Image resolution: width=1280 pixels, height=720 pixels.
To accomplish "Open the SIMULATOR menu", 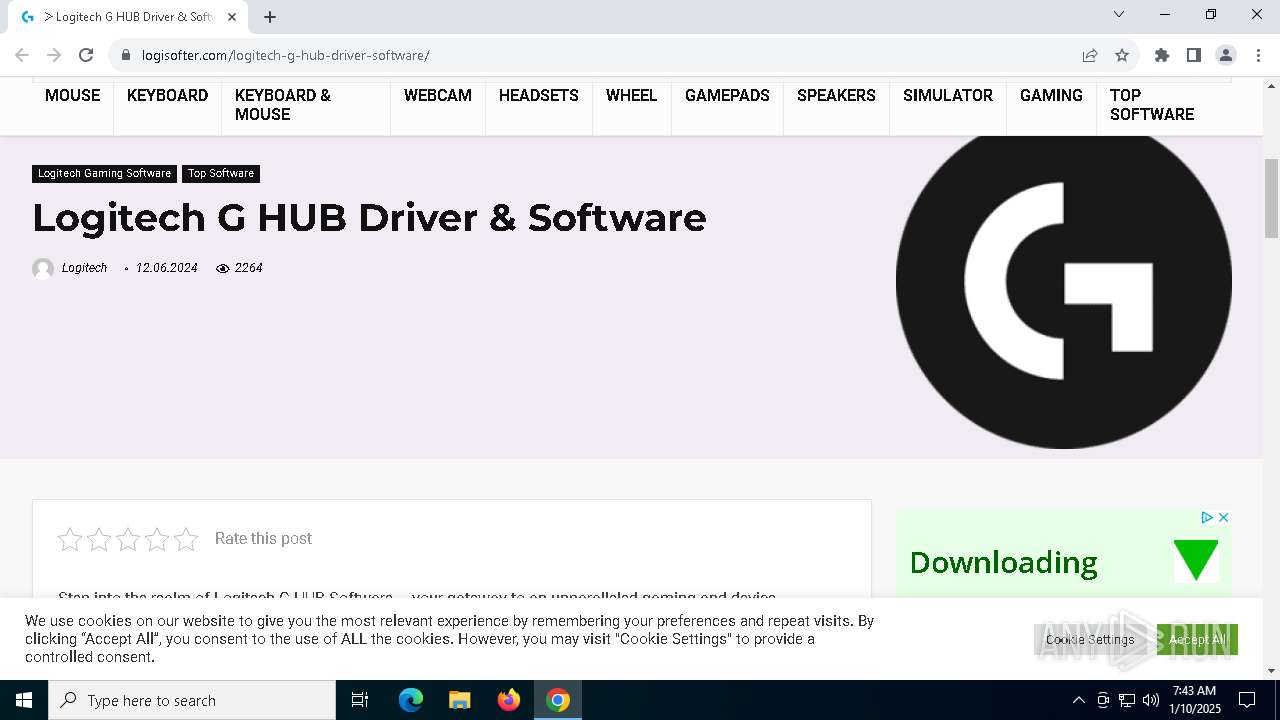I will coord(948,95).
